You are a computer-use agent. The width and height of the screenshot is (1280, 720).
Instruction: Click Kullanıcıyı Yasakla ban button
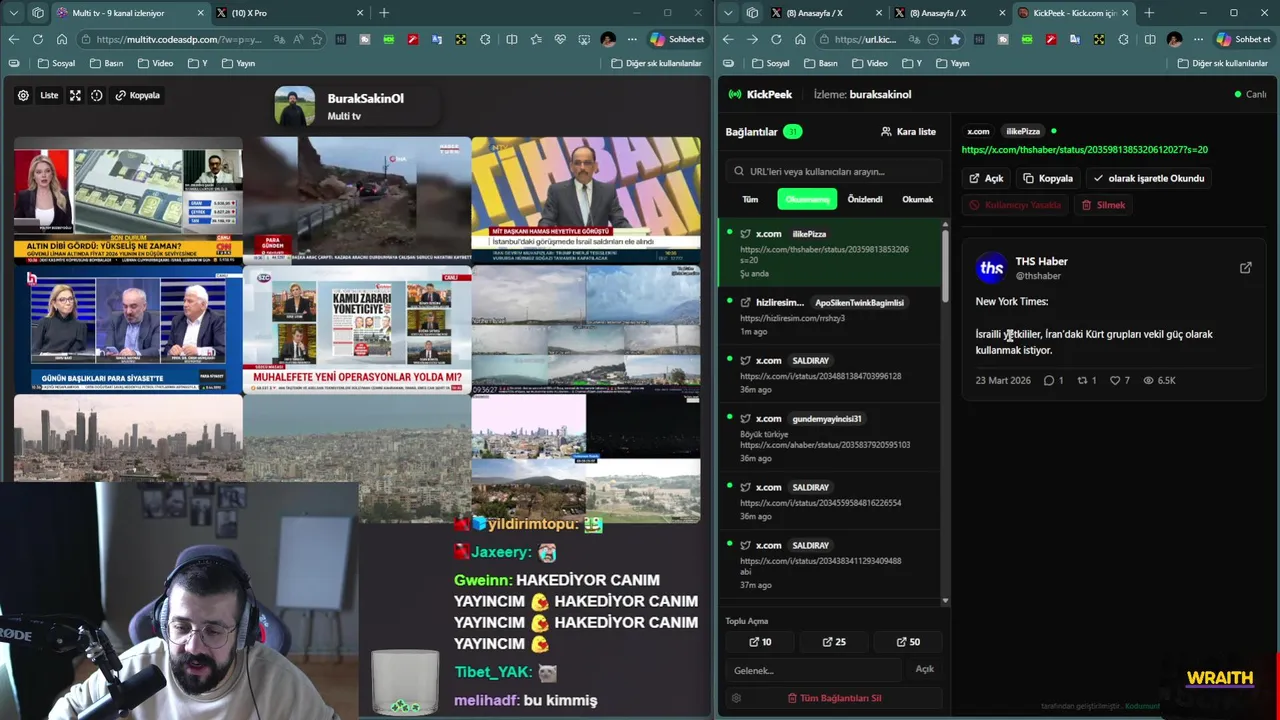pos(1015,205)
